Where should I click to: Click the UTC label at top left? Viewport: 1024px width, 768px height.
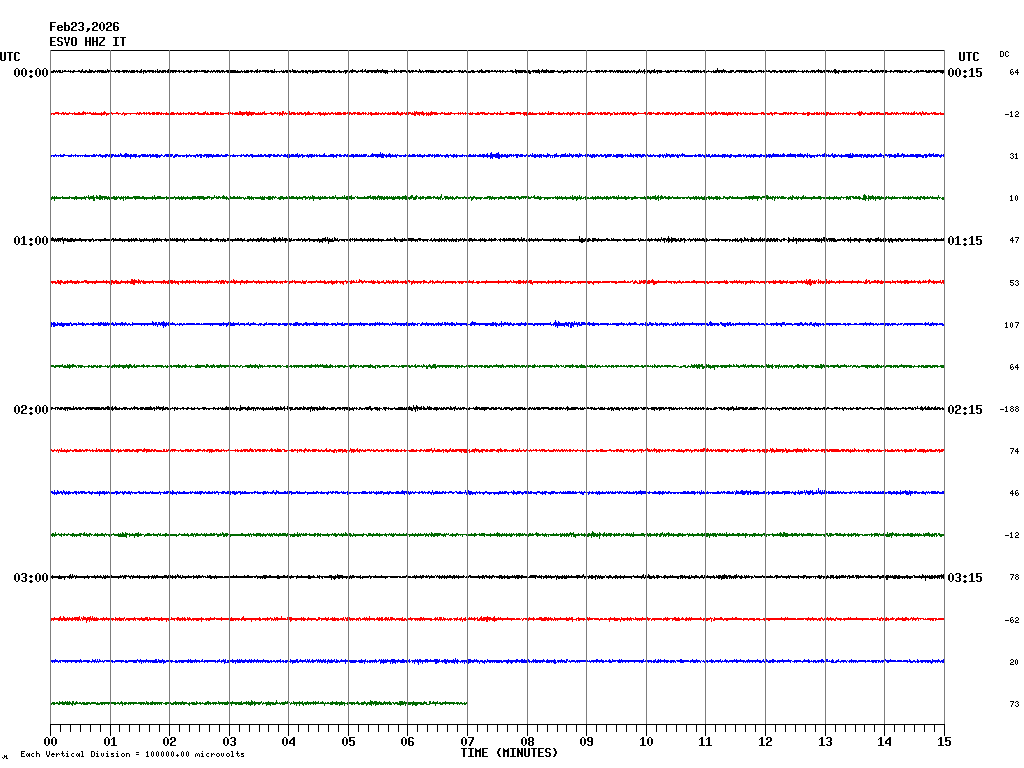[10, 57]
